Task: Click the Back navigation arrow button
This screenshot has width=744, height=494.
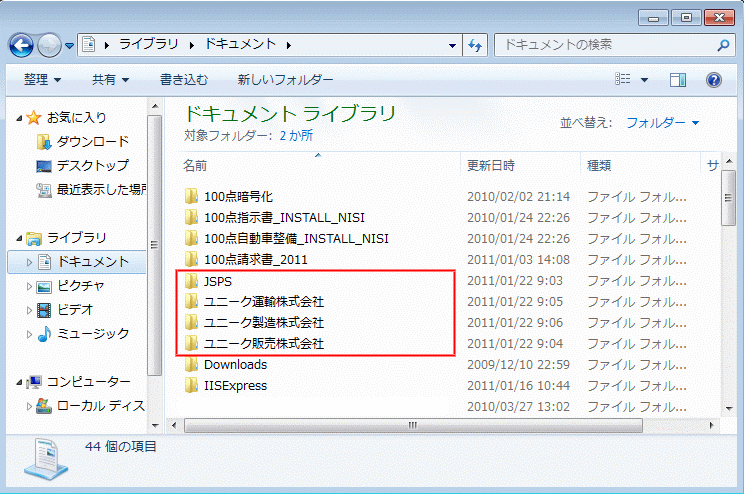Action: [x=23, y=45]
